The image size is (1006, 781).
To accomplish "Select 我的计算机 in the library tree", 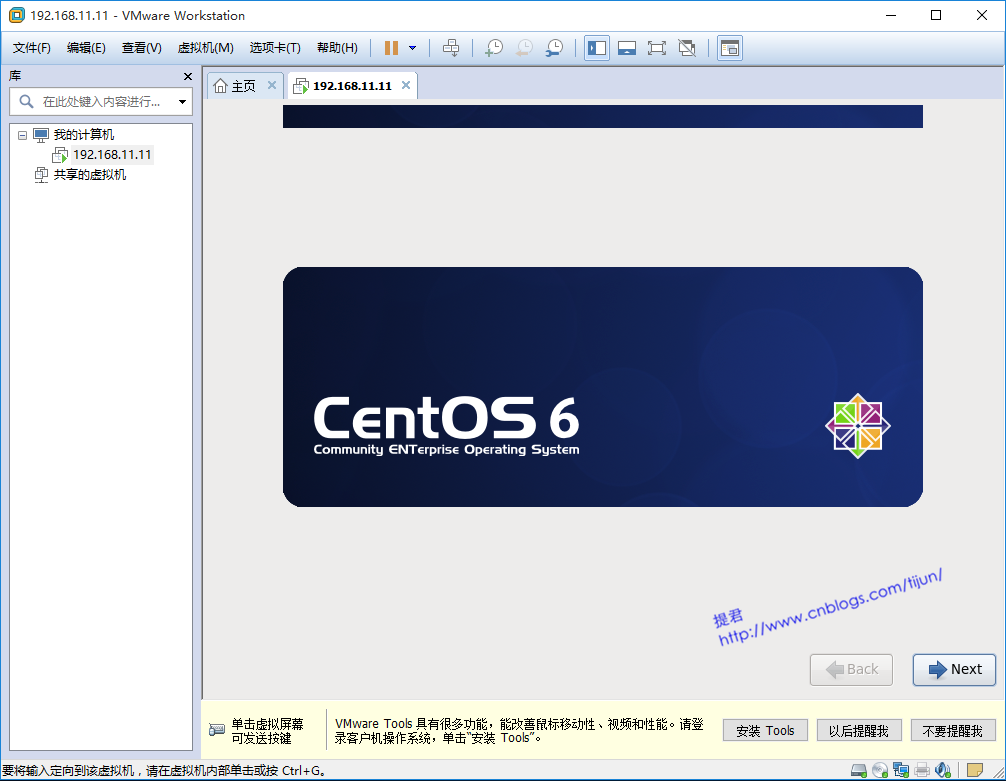I will pyautogui.click(x=83, y=135).
